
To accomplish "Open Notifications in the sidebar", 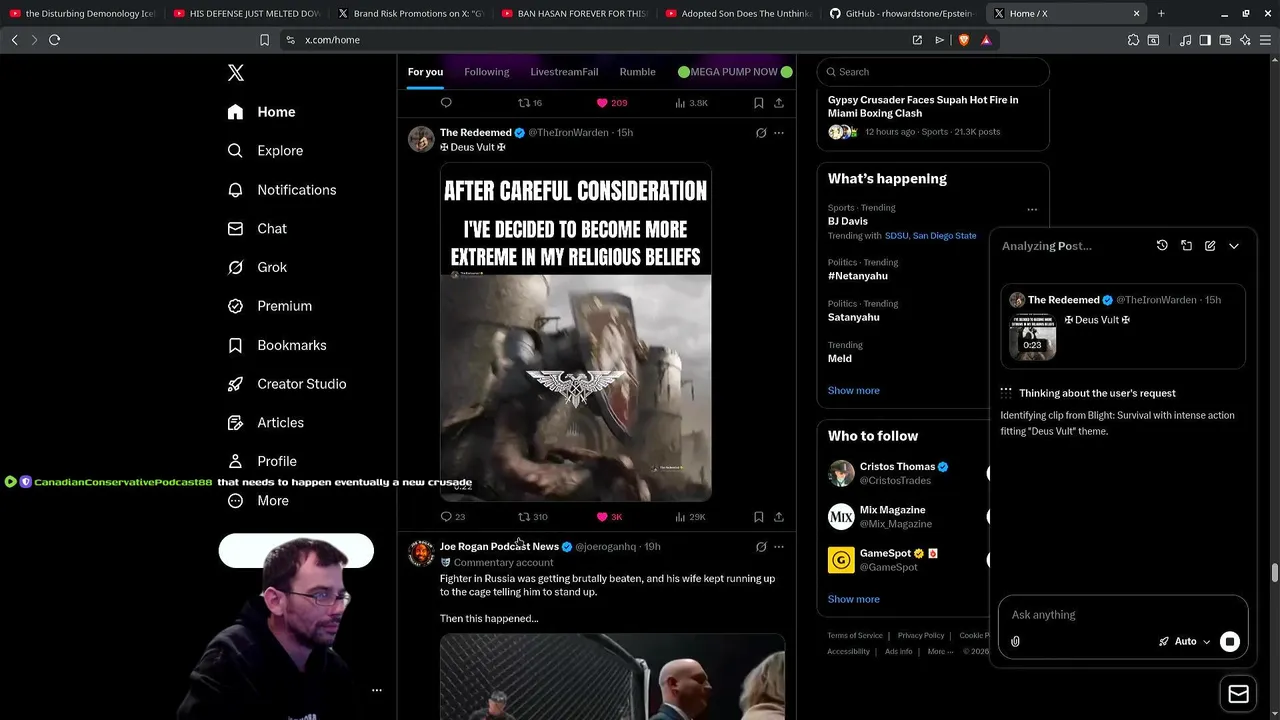I will pos(282,190).
